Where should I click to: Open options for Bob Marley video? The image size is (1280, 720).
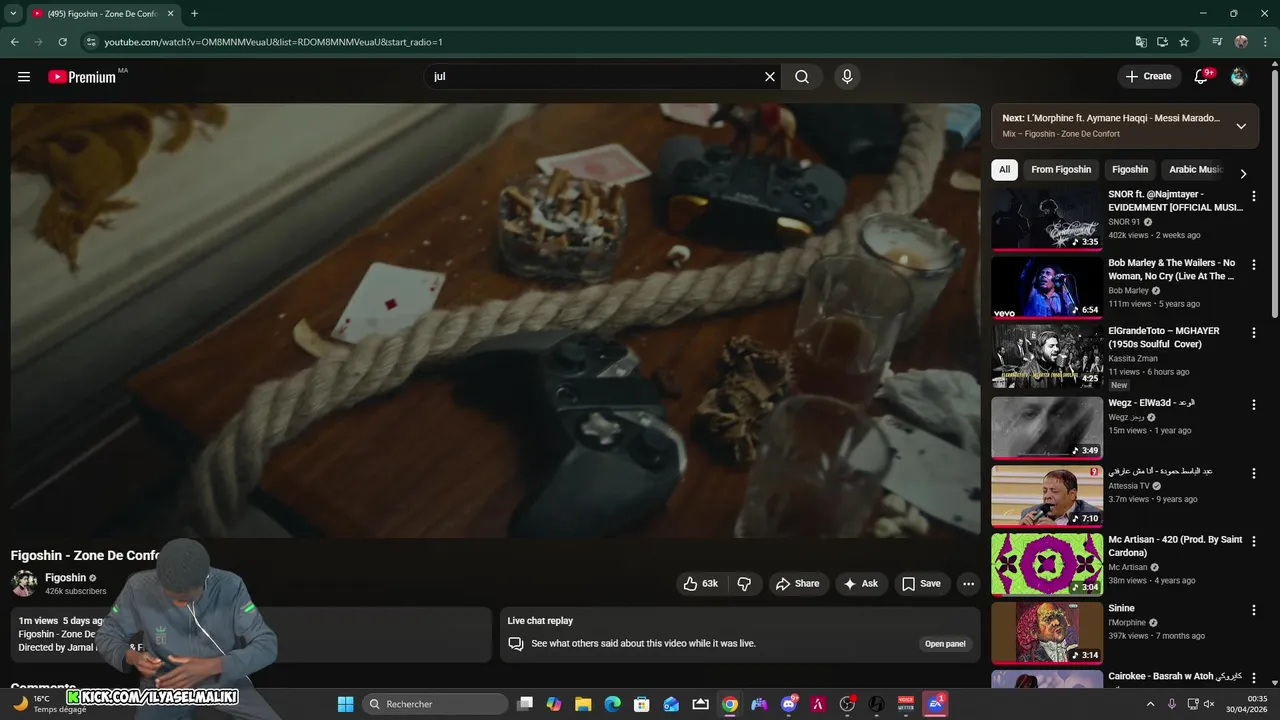click(x=1254, y=265)
